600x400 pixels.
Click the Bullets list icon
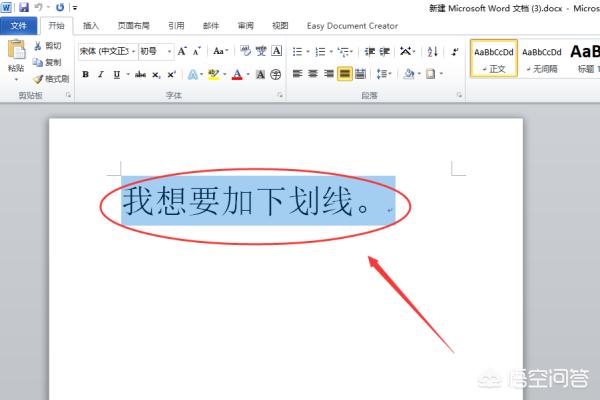coord(298,51)
